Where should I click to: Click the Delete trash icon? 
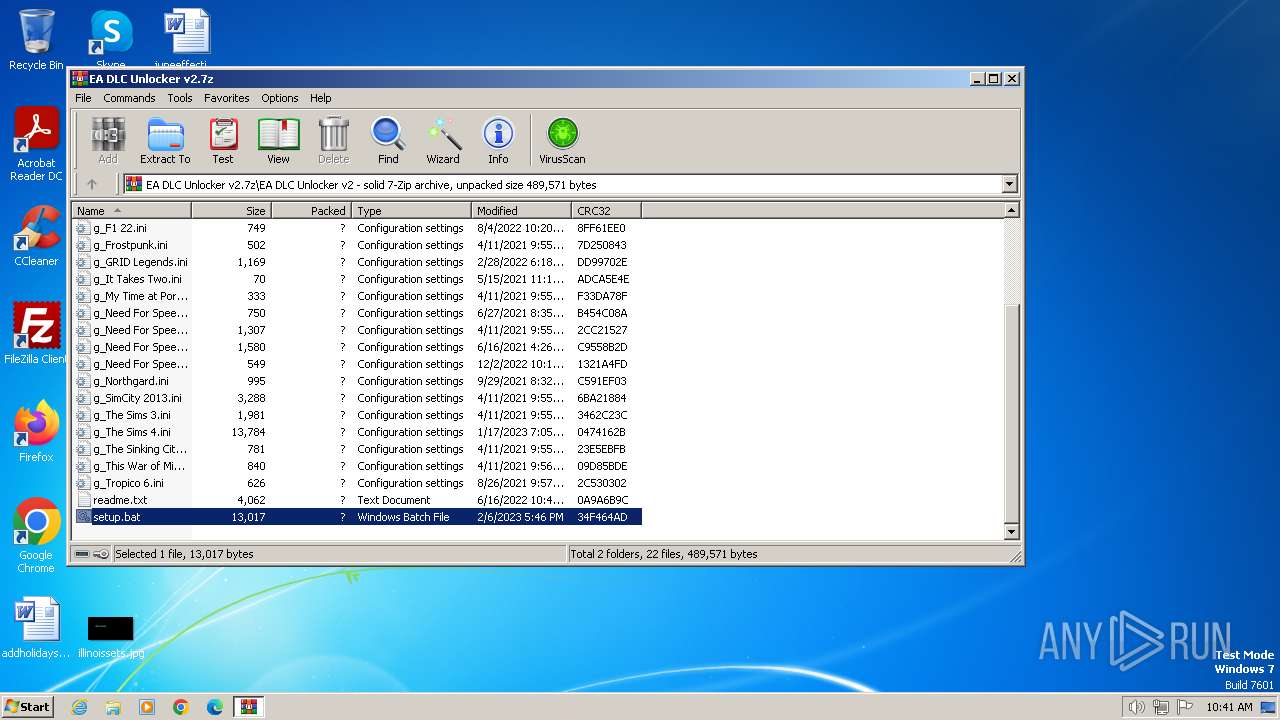point(333,141)
